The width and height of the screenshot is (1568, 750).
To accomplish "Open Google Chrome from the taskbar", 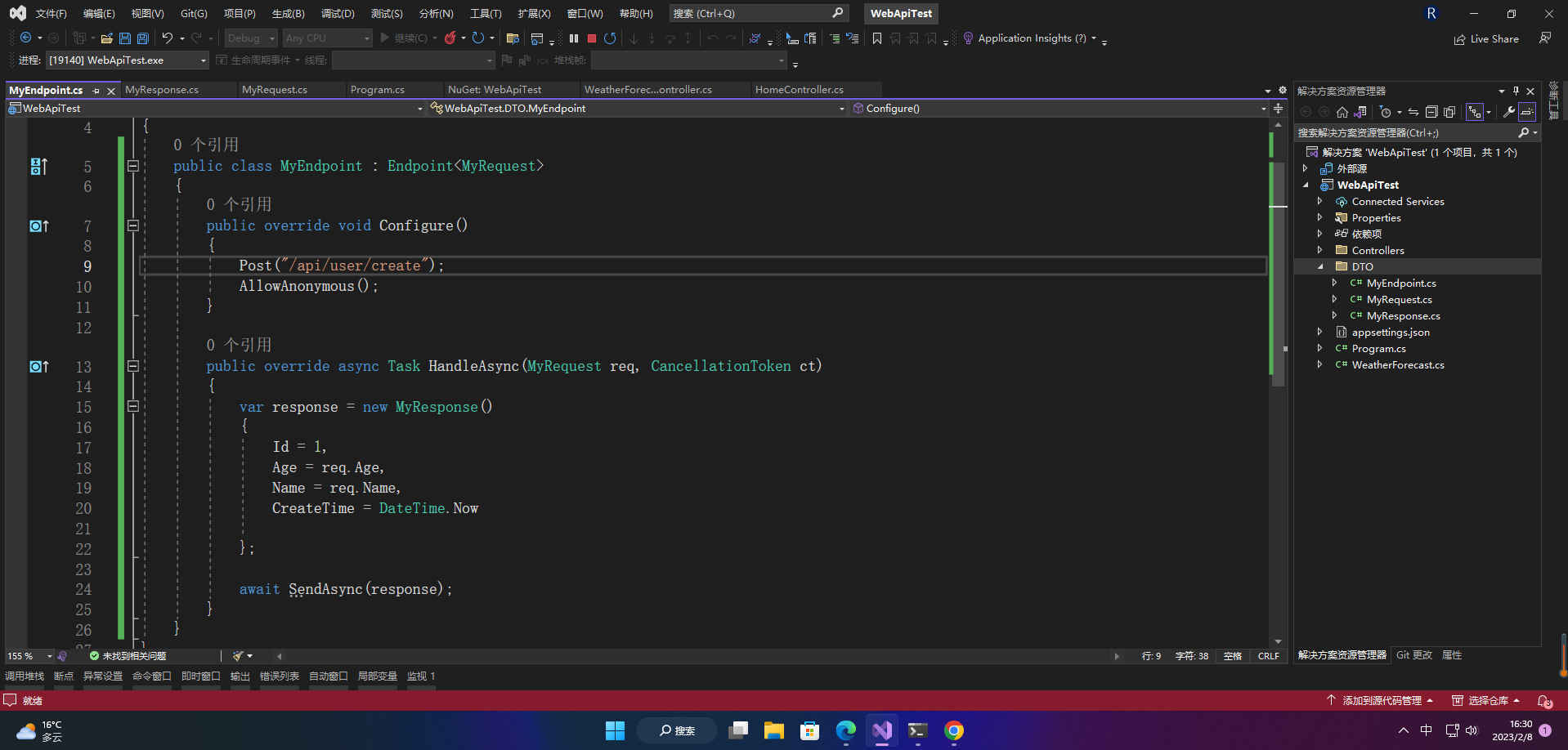I will (954, 730).
